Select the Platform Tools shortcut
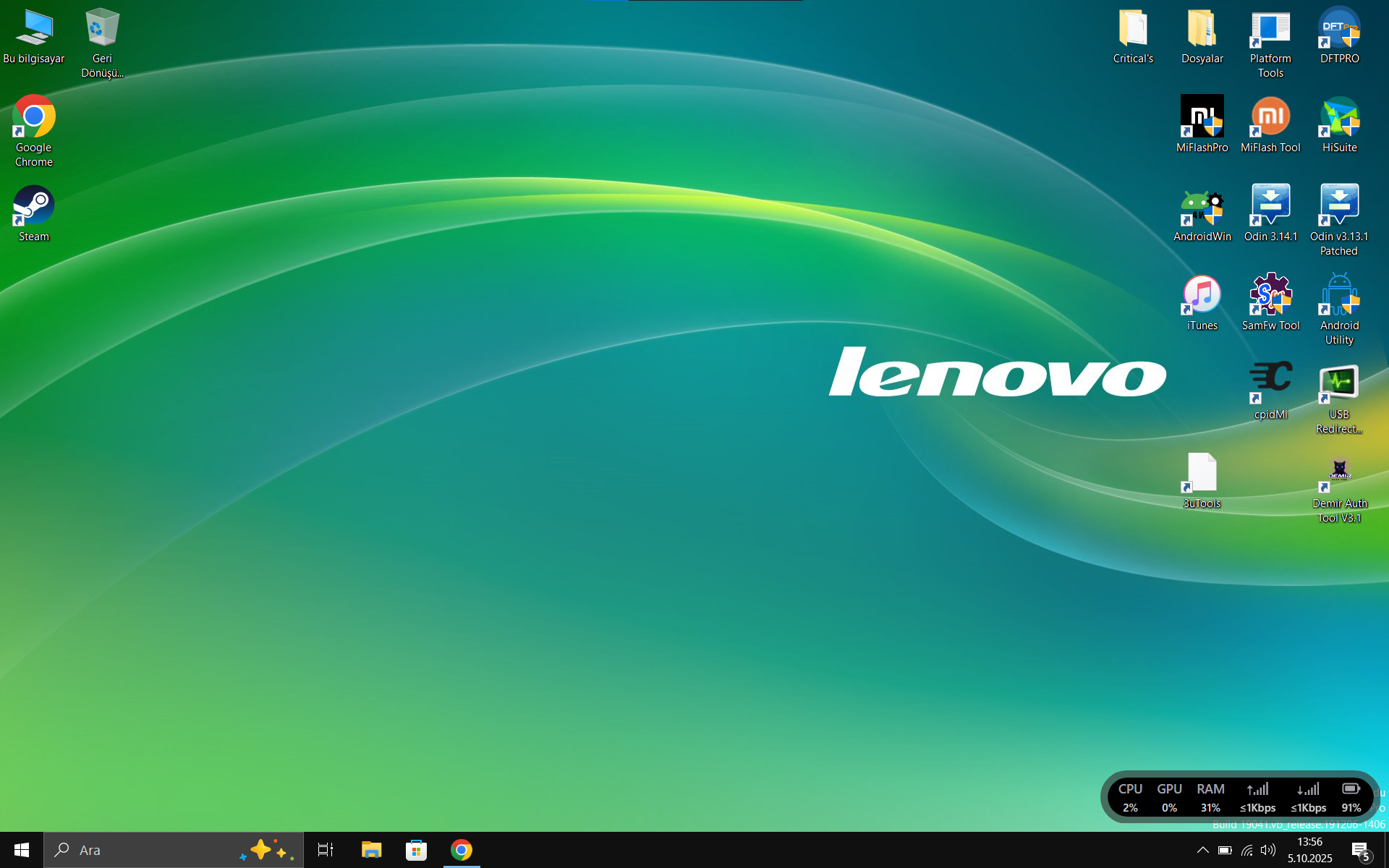This screenshot has height=868, width=1389. point(1270,43)
